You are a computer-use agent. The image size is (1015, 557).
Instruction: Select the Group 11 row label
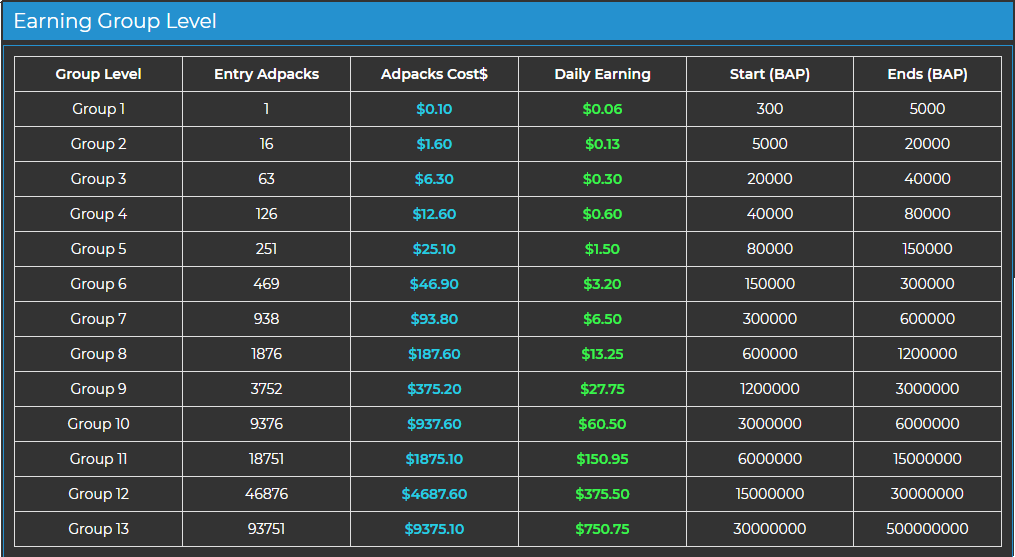click(98, 459)
